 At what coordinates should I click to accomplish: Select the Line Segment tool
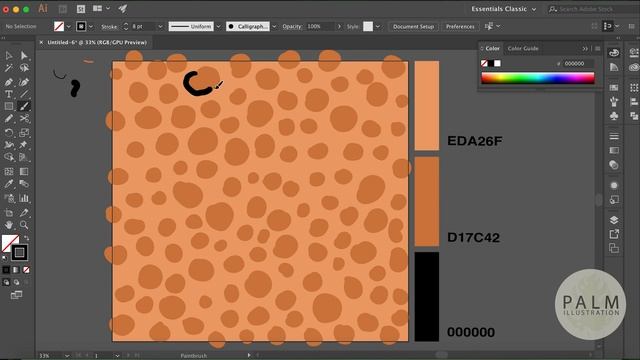tap(24, 94)
